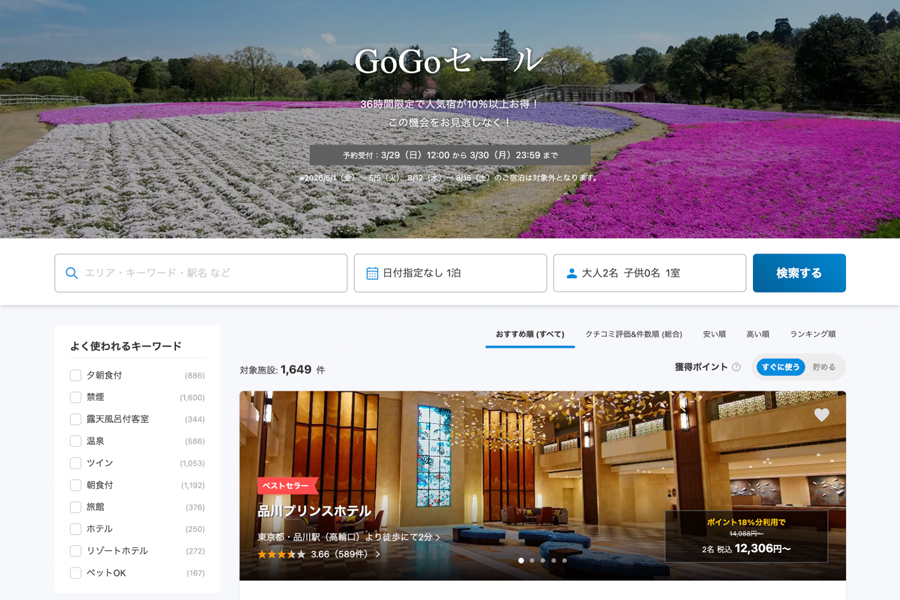Expand the hotel location access arrow

coord(438,537)
